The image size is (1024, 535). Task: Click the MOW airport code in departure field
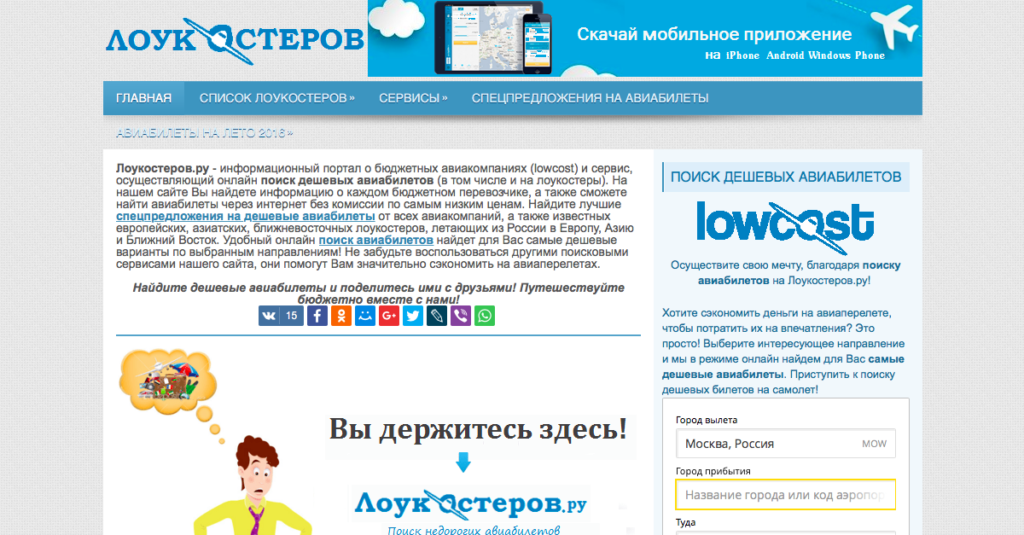pyautogui.click(x=874, y=444)
